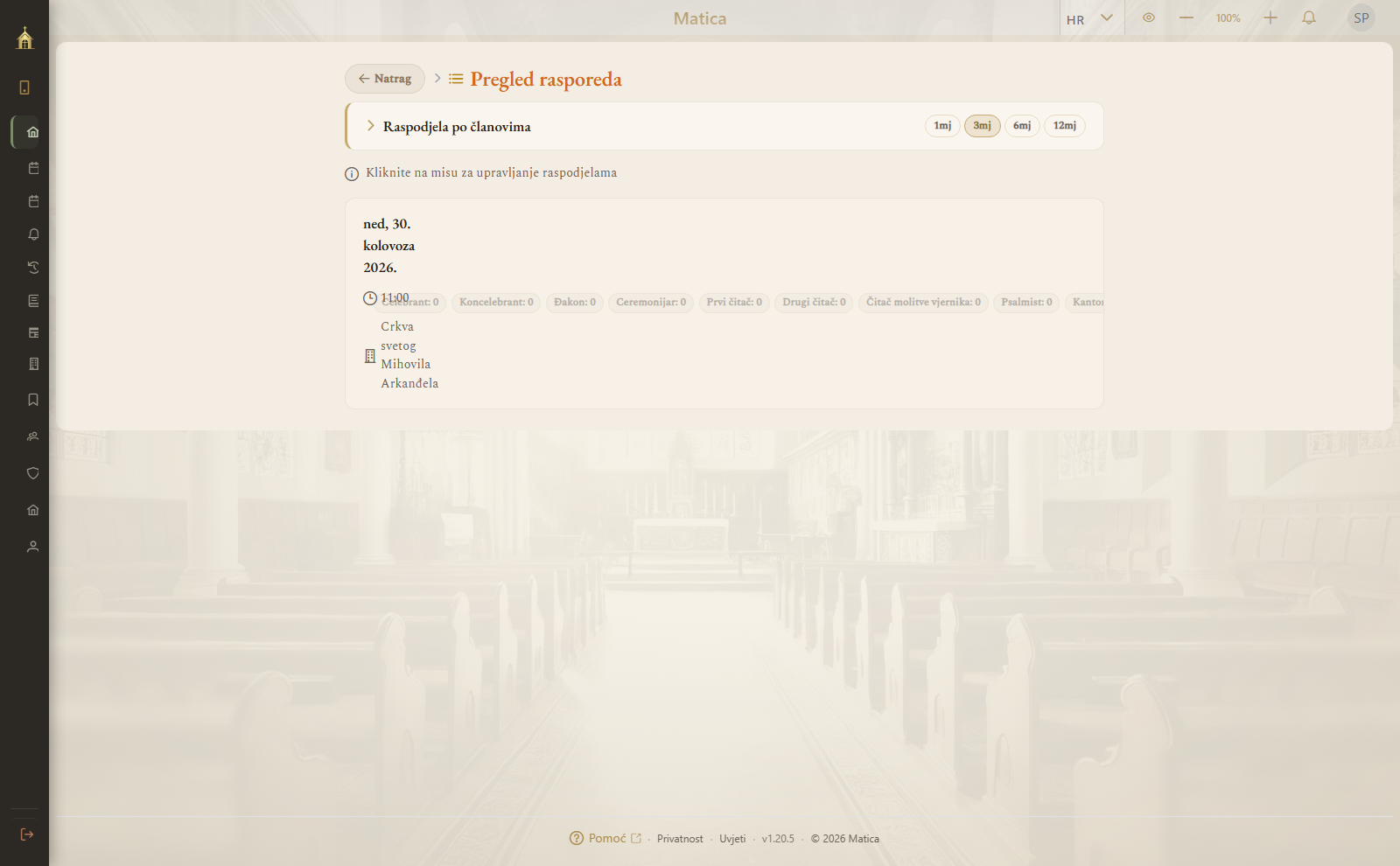This screenshot has width=1400, height=866.
Task: Open the Privatnost footer link
Action: (x=680, y=839)
